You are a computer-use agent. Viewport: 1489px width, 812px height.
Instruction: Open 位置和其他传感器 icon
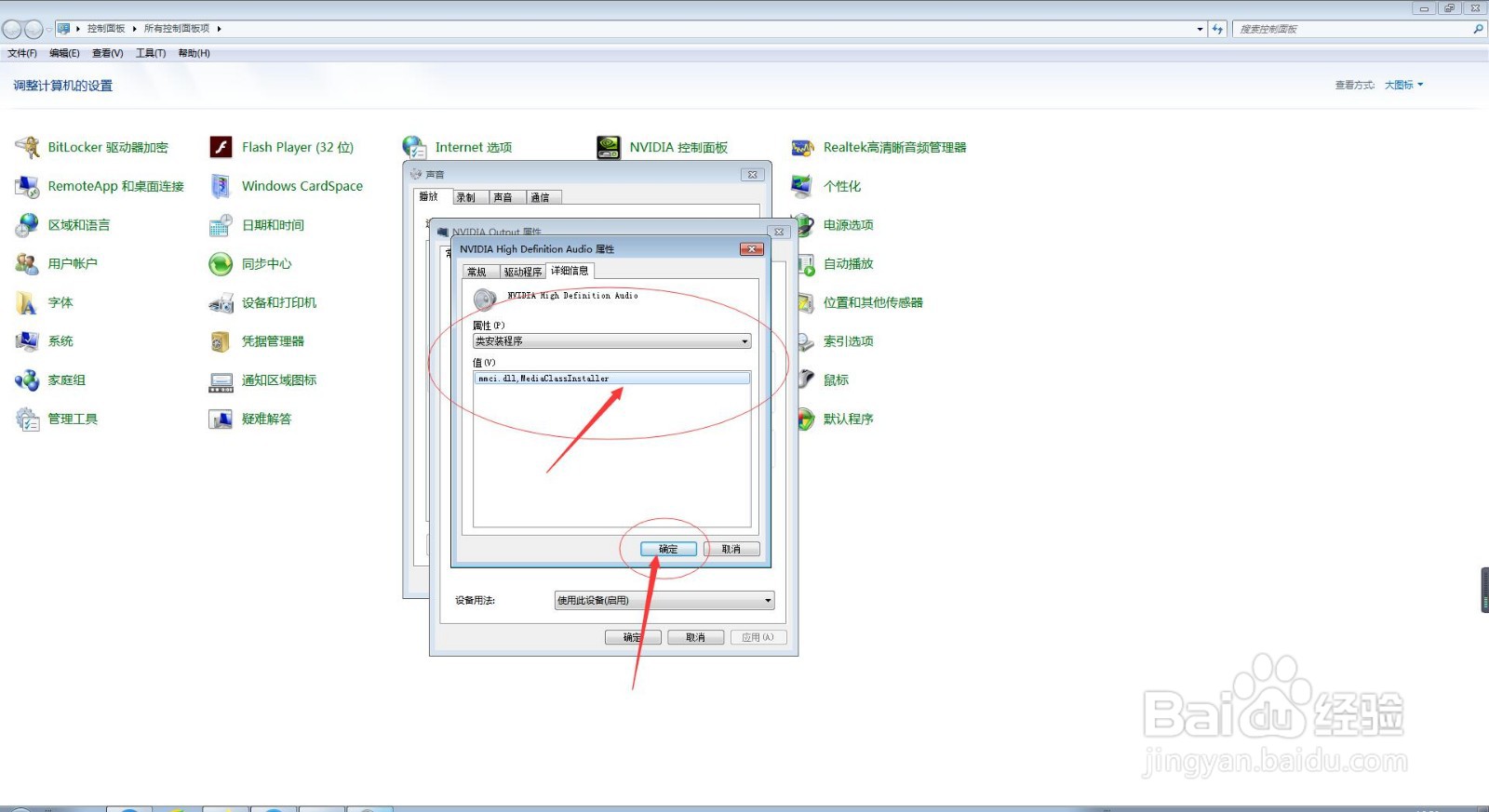(x=807, y=302)
